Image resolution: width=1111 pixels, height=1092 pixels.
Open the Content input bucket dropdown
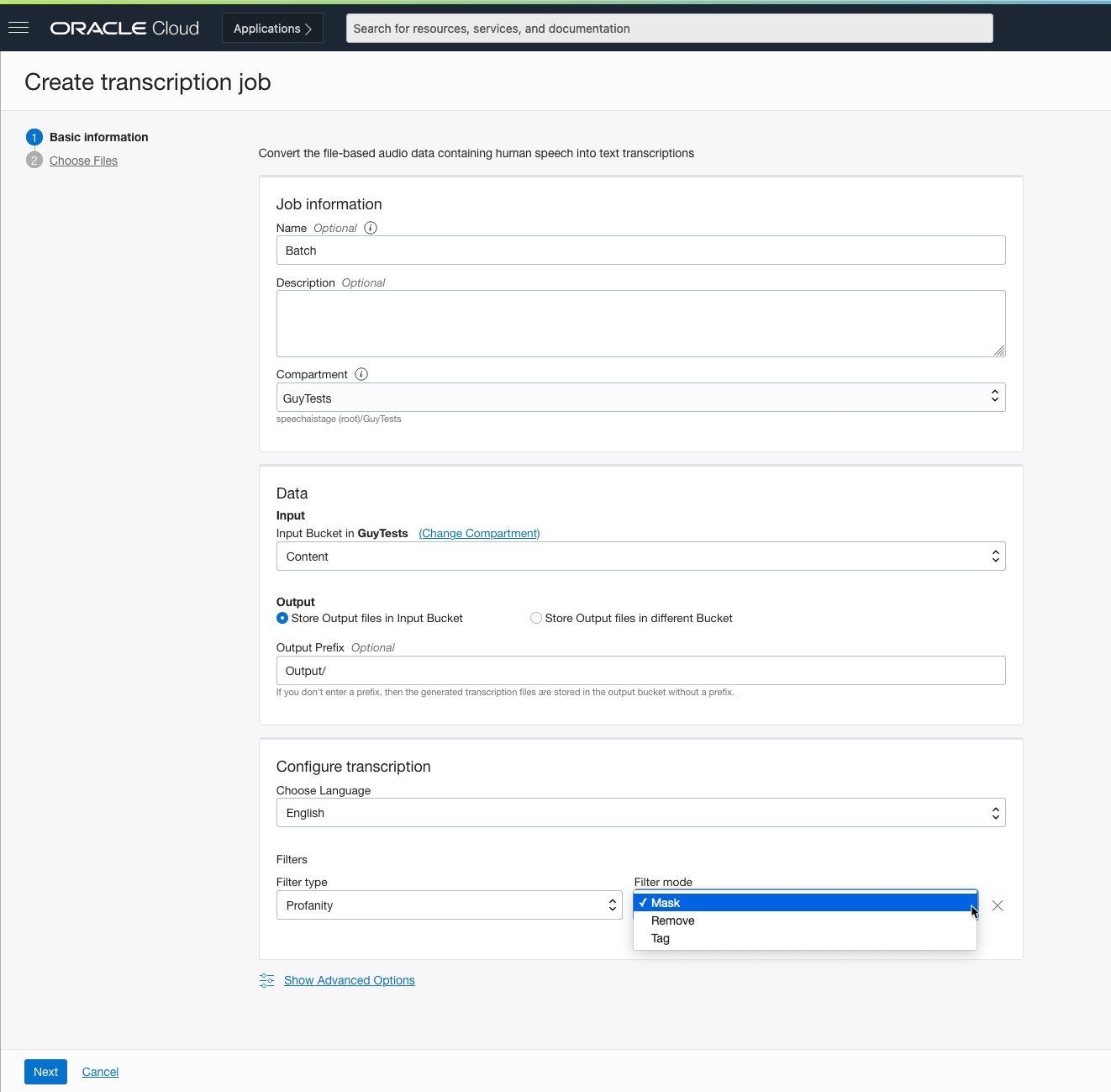(x=640, y=557)
